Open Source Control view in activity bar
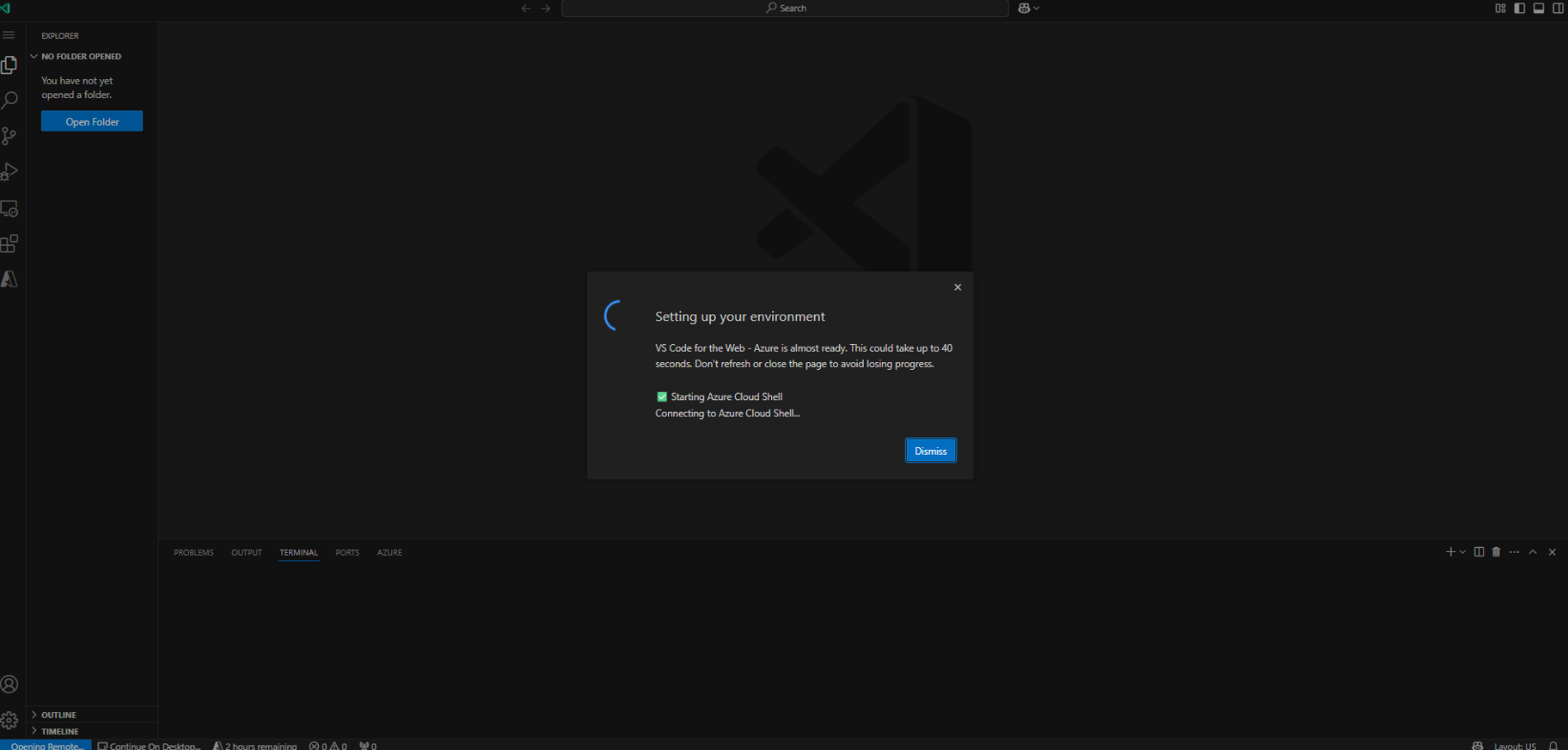 (9, 136)
